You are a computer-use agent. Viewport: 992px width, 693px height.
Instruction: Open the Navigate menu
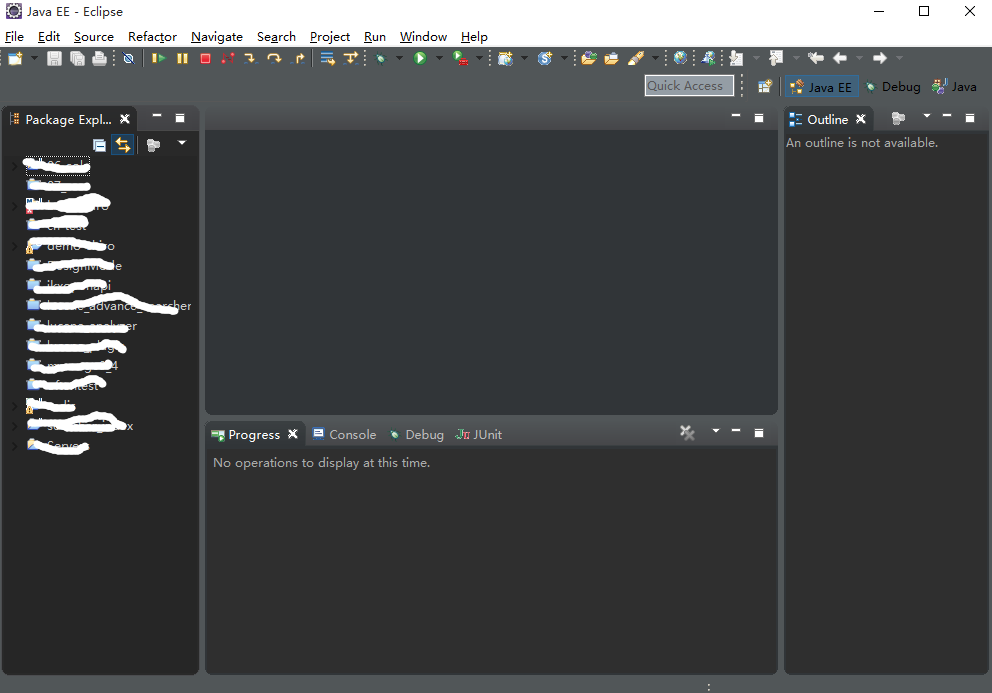click(x=217, y=37)
